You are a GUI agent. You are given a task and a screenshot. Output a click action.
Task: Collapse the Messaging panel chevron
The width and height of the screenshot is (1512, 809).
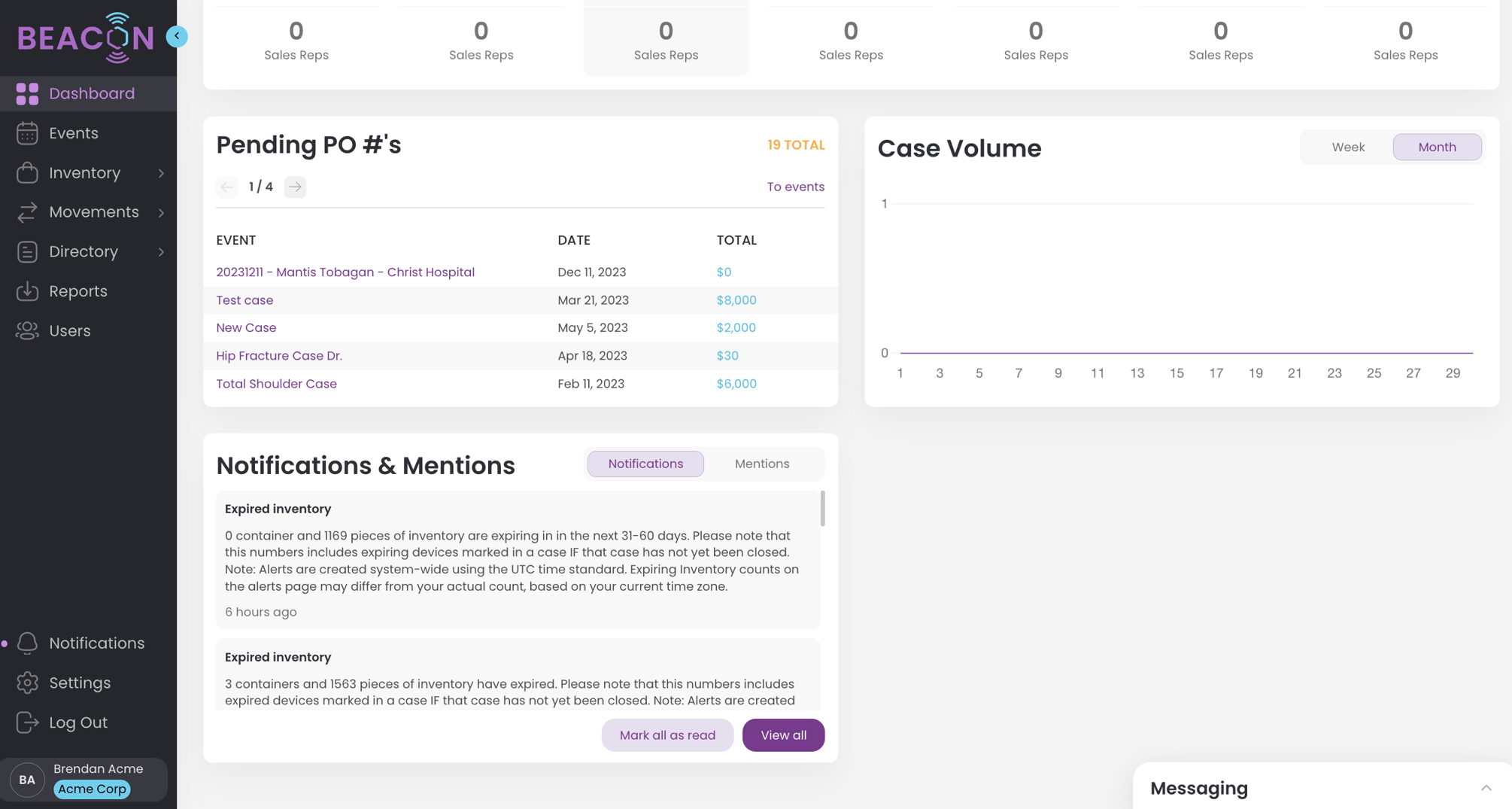pyautogui.click(x=1484, y=787)
